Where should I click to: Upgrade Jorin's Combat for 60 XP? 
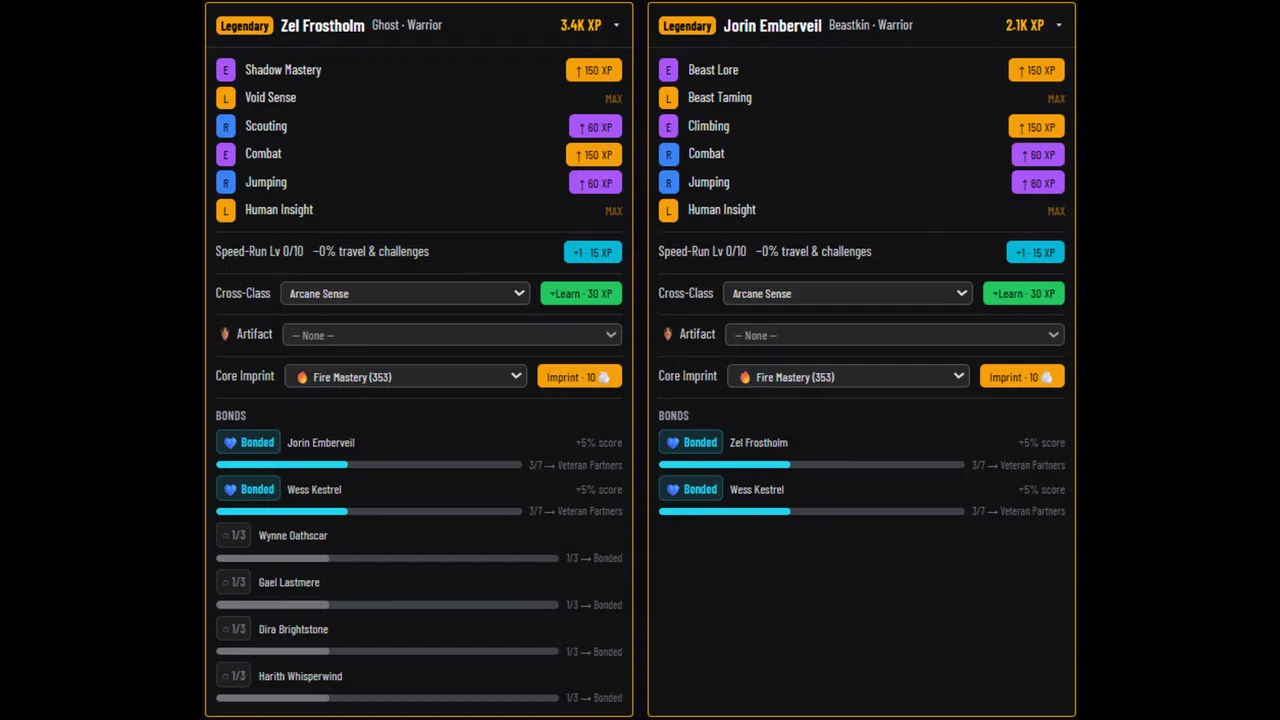coord(1038,154)
